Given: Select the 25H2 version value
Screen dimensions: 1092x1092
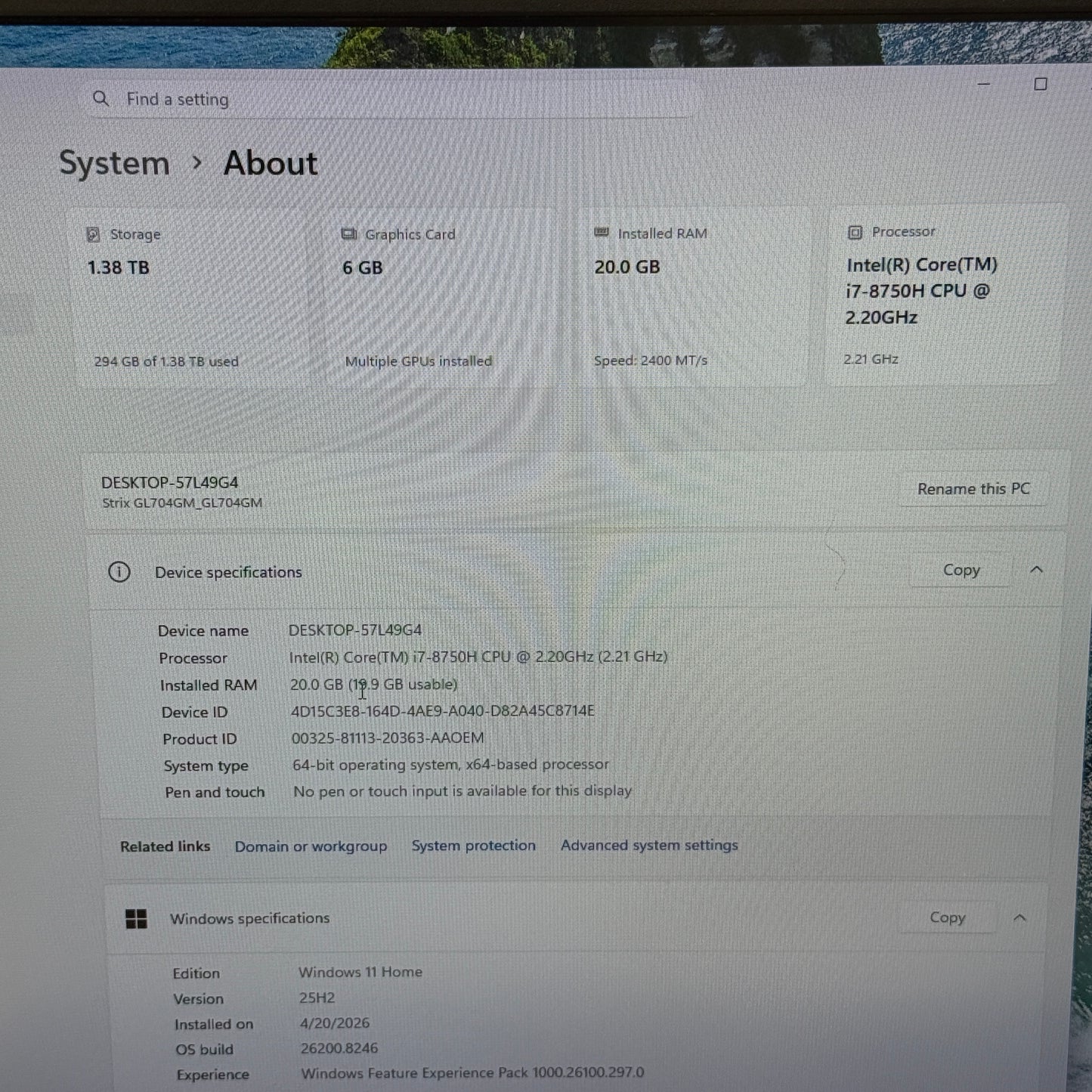Looking at the screenshot, I should point(317,998).
